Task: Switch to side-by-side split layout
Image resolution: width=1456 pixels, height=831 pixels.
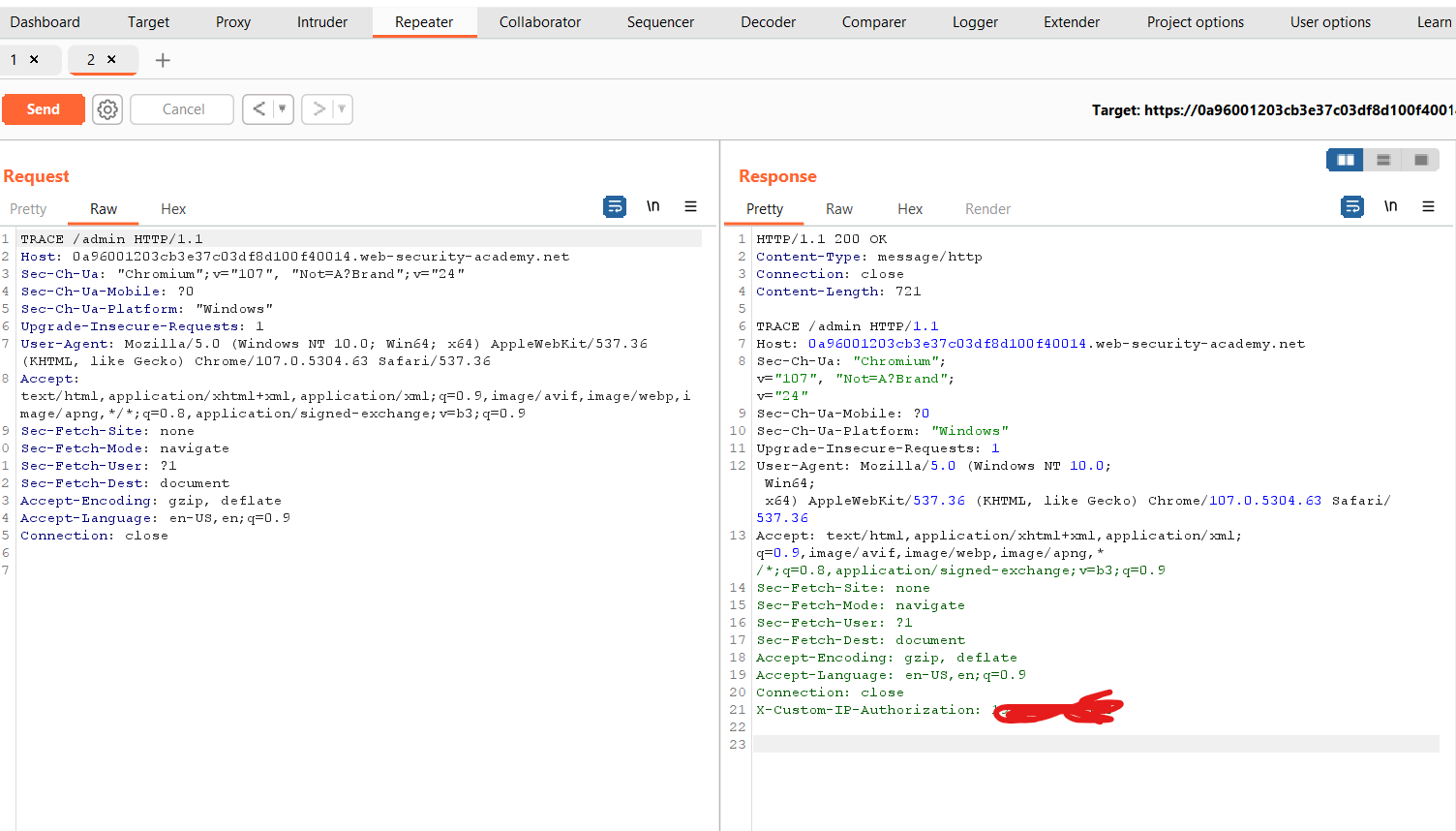Action: pos(1345,160)
